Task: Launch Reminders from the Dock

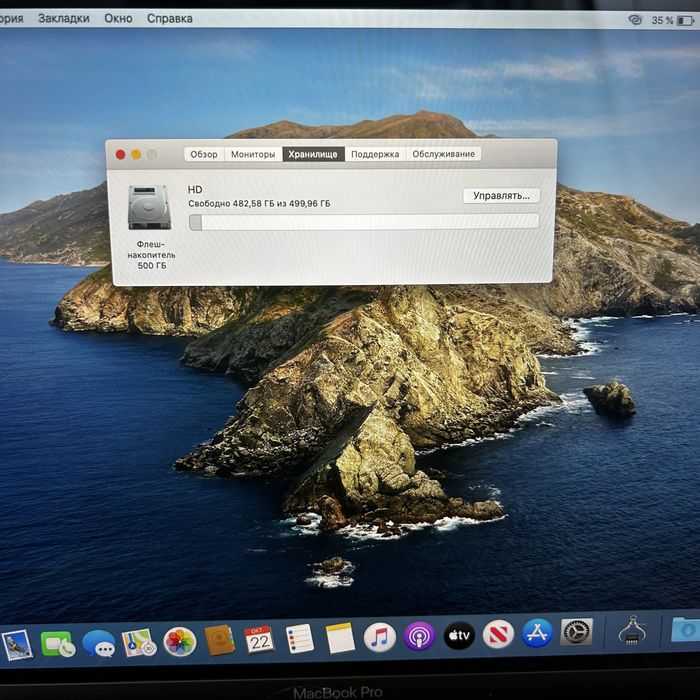Action: [x=299, y=638]
